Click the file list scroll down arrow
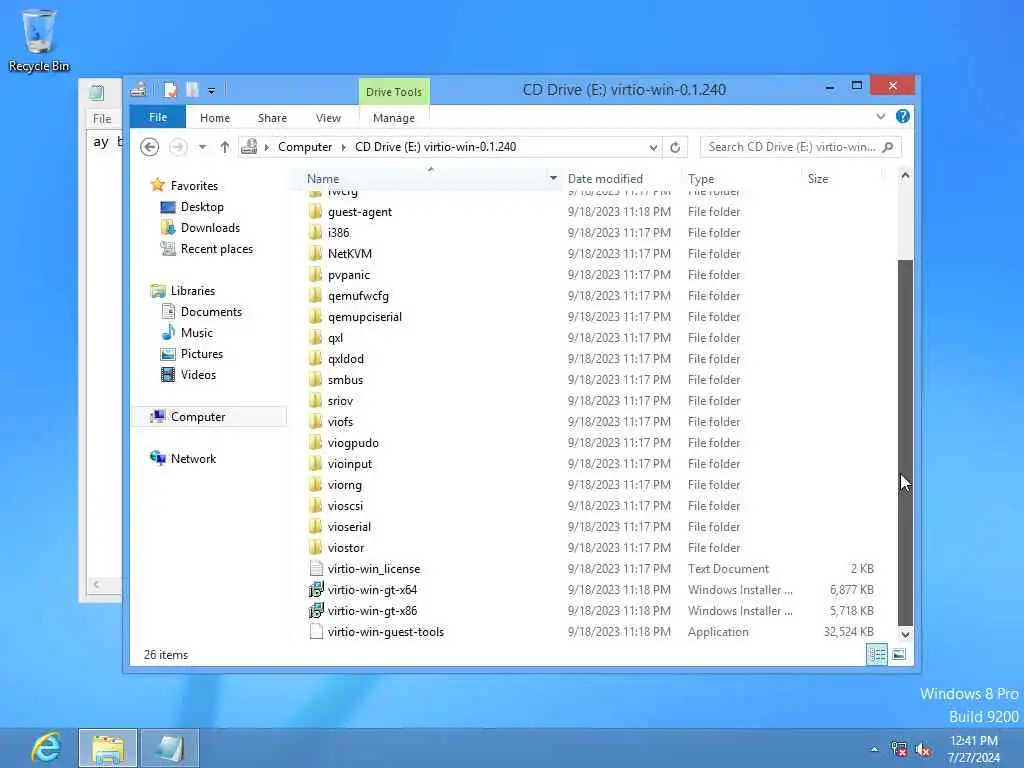Screen dimensions: 1024x768 pyautogui.click(x=905, y=634)
